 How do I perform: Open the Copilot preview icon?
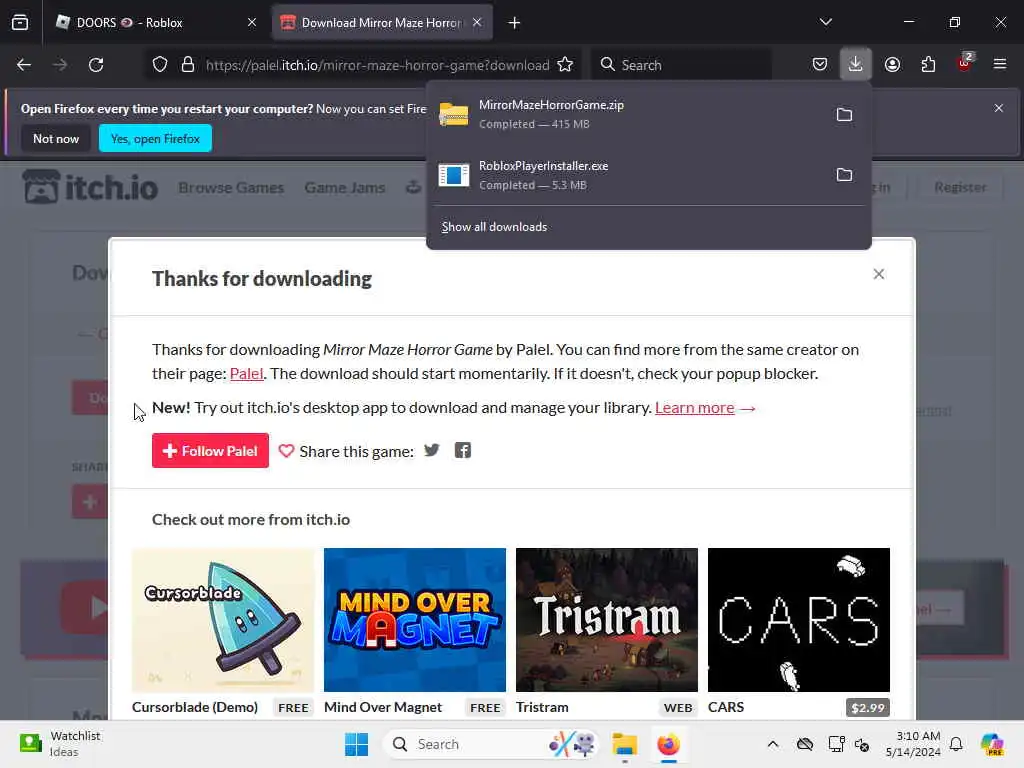(992, 744)
